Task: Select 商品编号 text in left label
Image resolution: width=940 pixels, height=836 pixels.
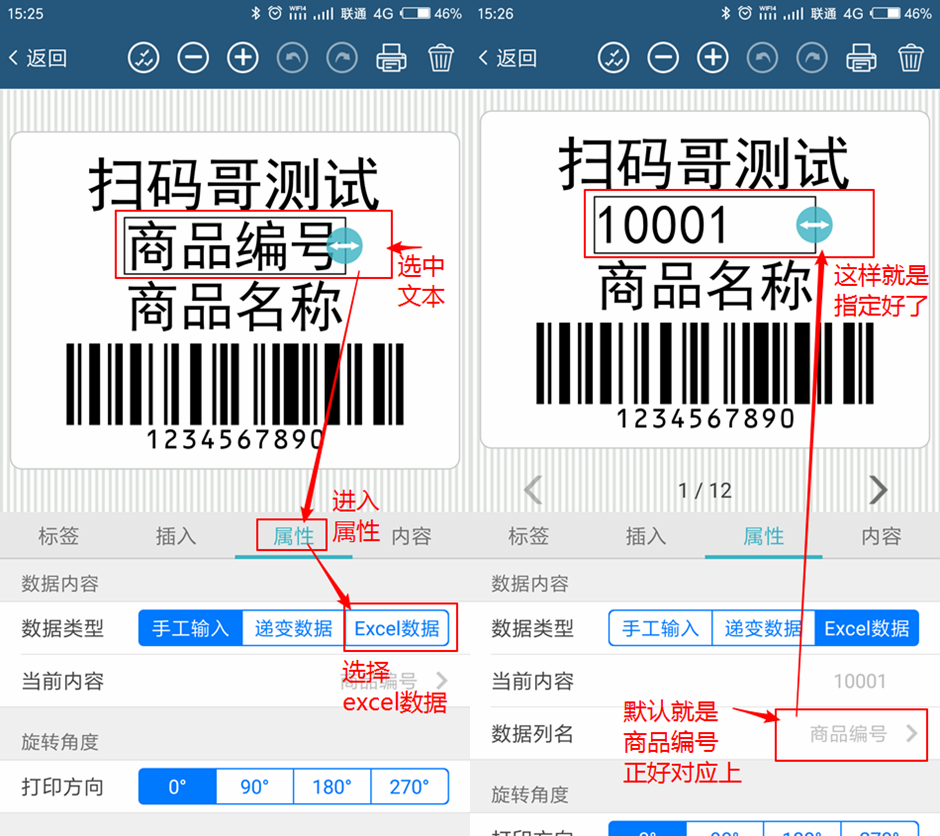Action: [x=235, y=245]
